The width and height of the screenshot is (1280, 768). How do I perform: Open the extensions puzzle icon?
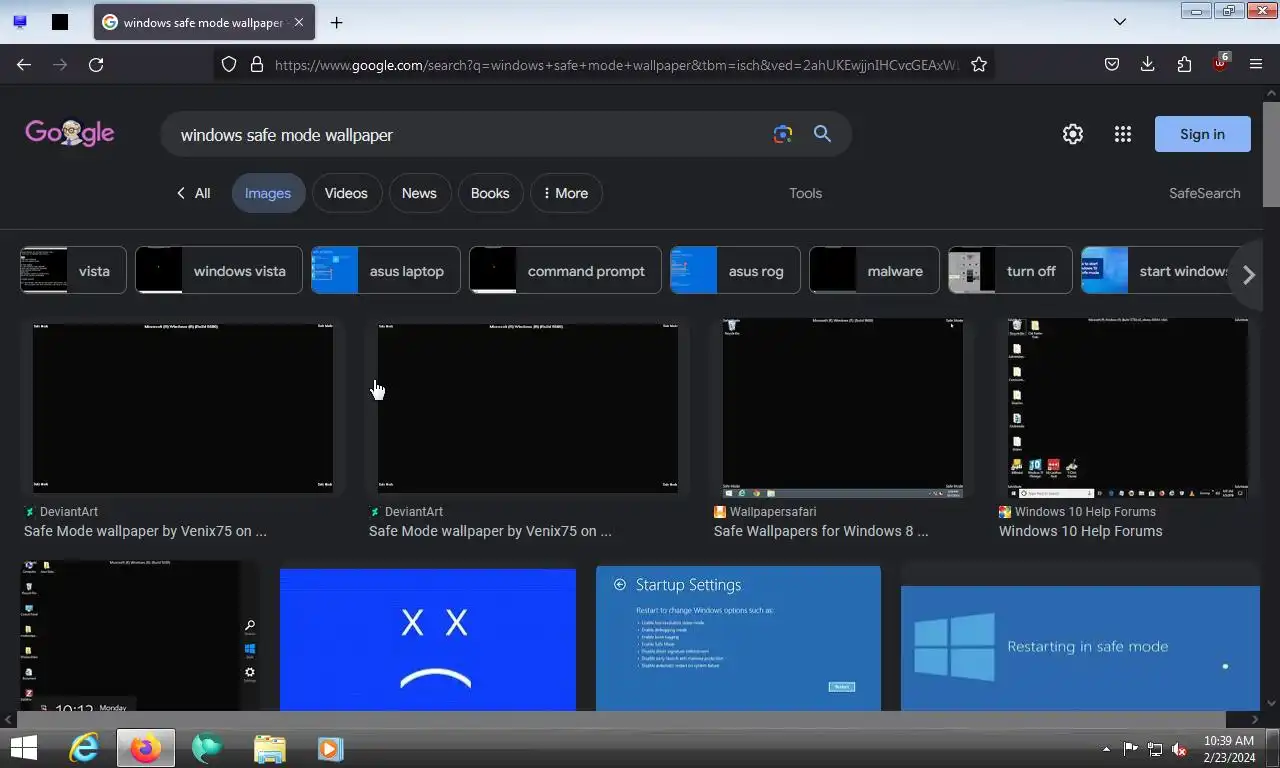(1184, 64)
